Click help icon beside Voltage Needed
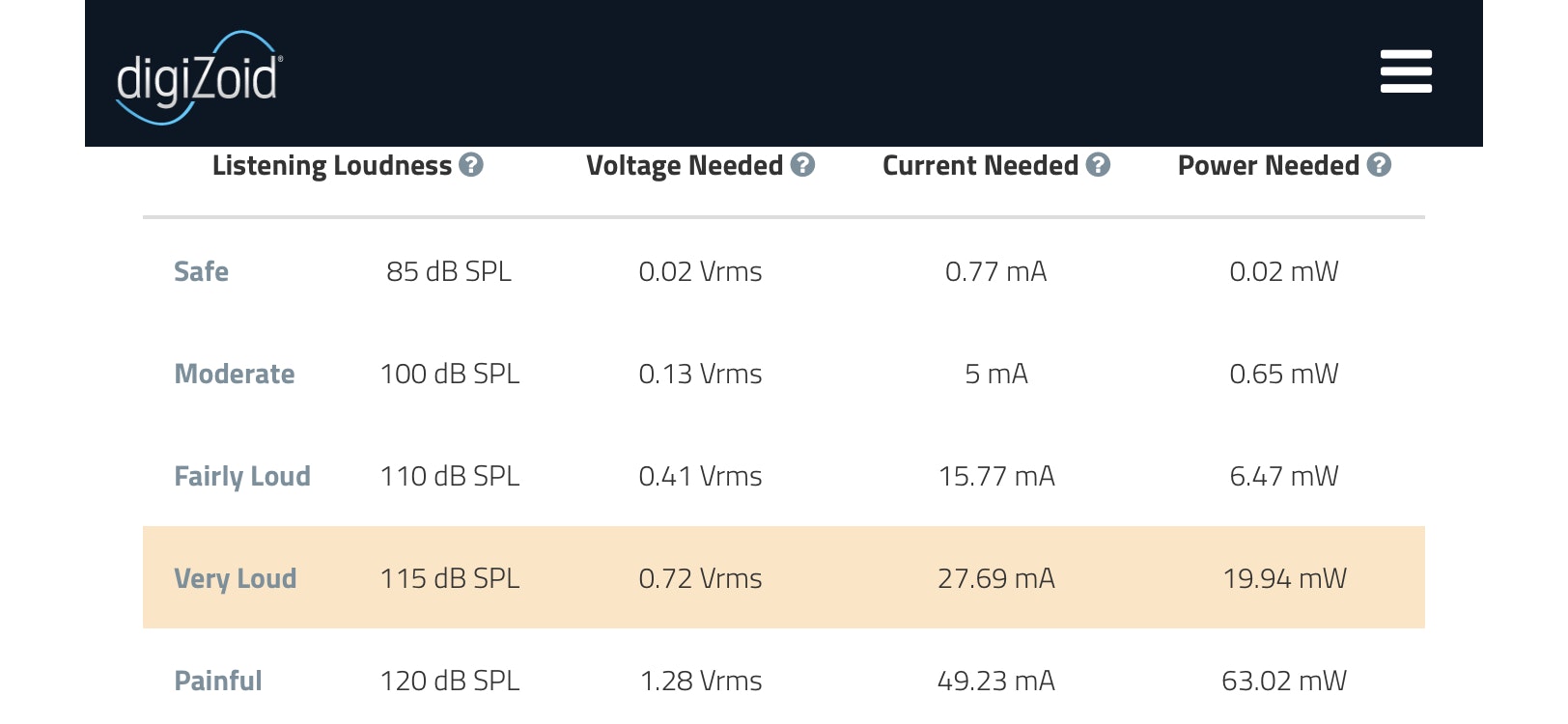Screen dimensions: 1568x724 [x=802, y=165]
